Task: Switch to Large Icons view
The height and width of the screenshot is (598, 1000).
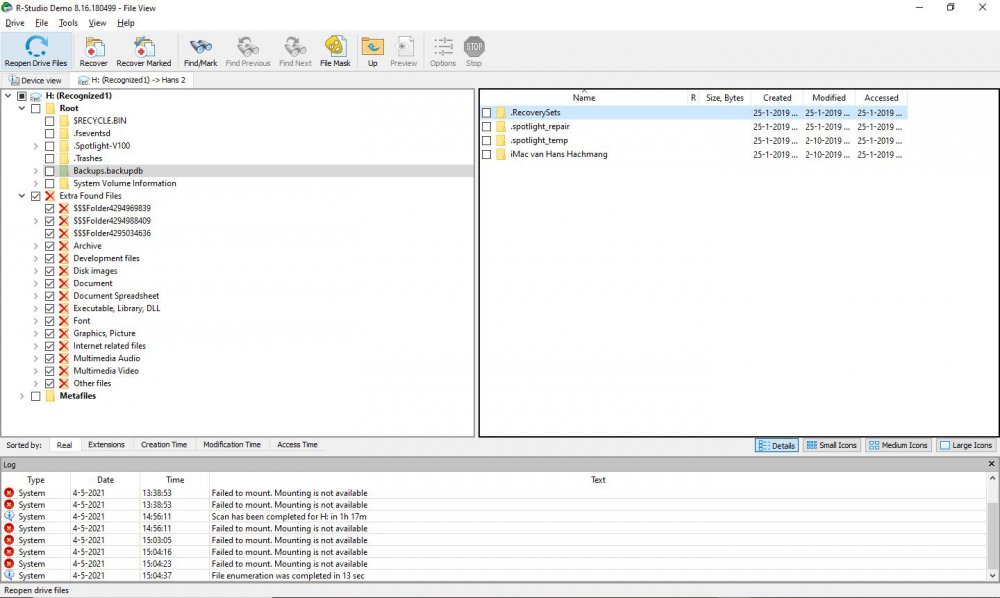Action: [x=965, y=445]
